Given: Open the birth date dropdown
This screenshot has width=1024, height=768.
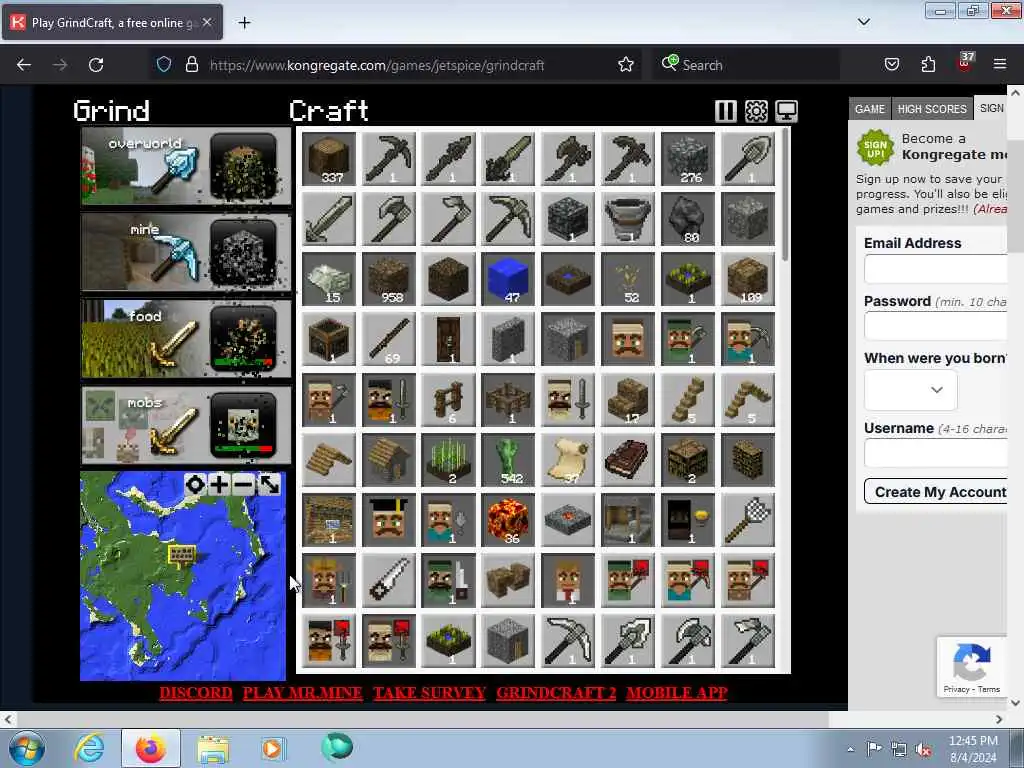Looking at the screenshot, I should click(910, 390).
